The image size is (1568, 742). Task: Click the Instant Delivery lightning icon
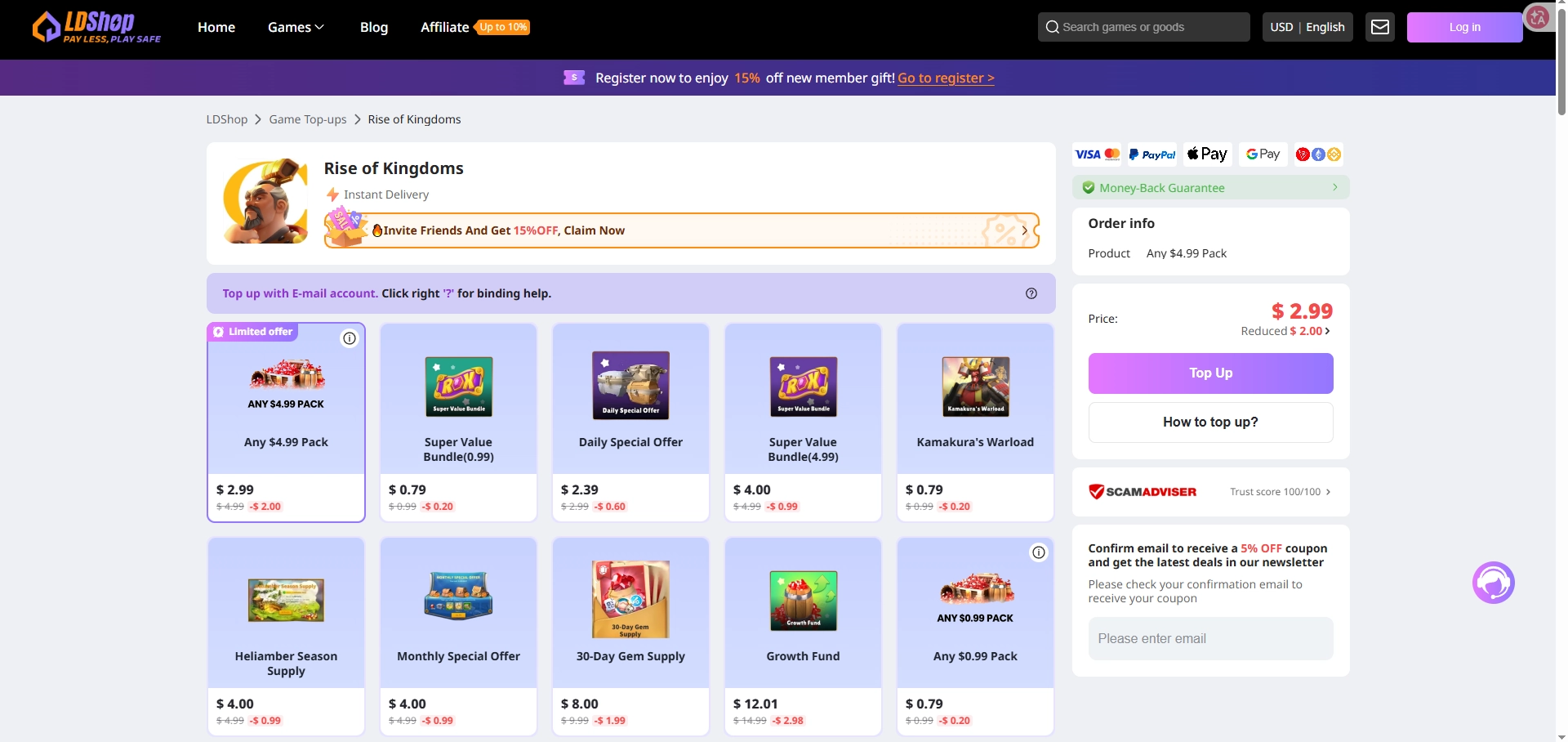(332, 194)
